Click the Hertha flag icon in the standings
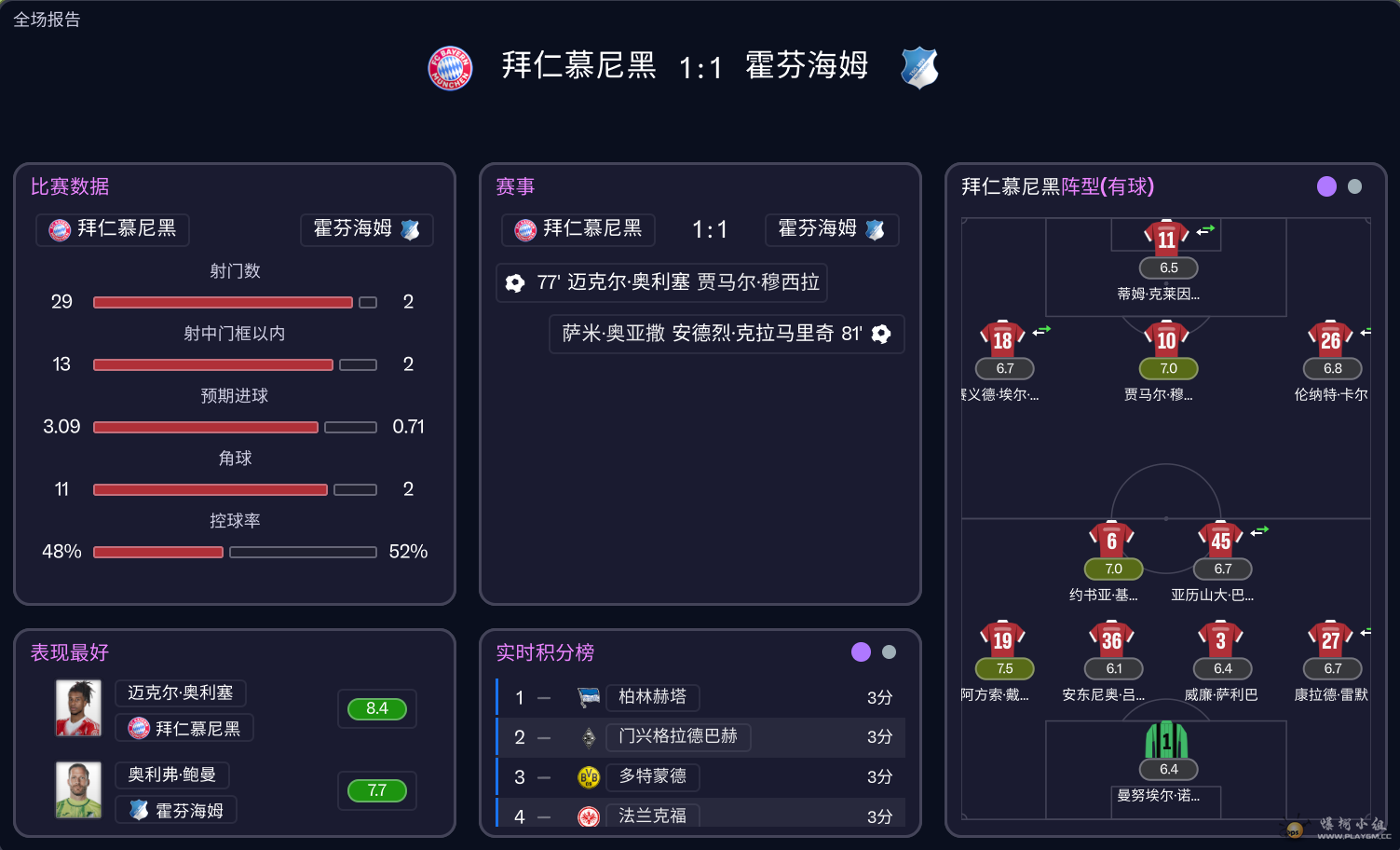This screenshot has height=850, width=1400. [589, 697]
